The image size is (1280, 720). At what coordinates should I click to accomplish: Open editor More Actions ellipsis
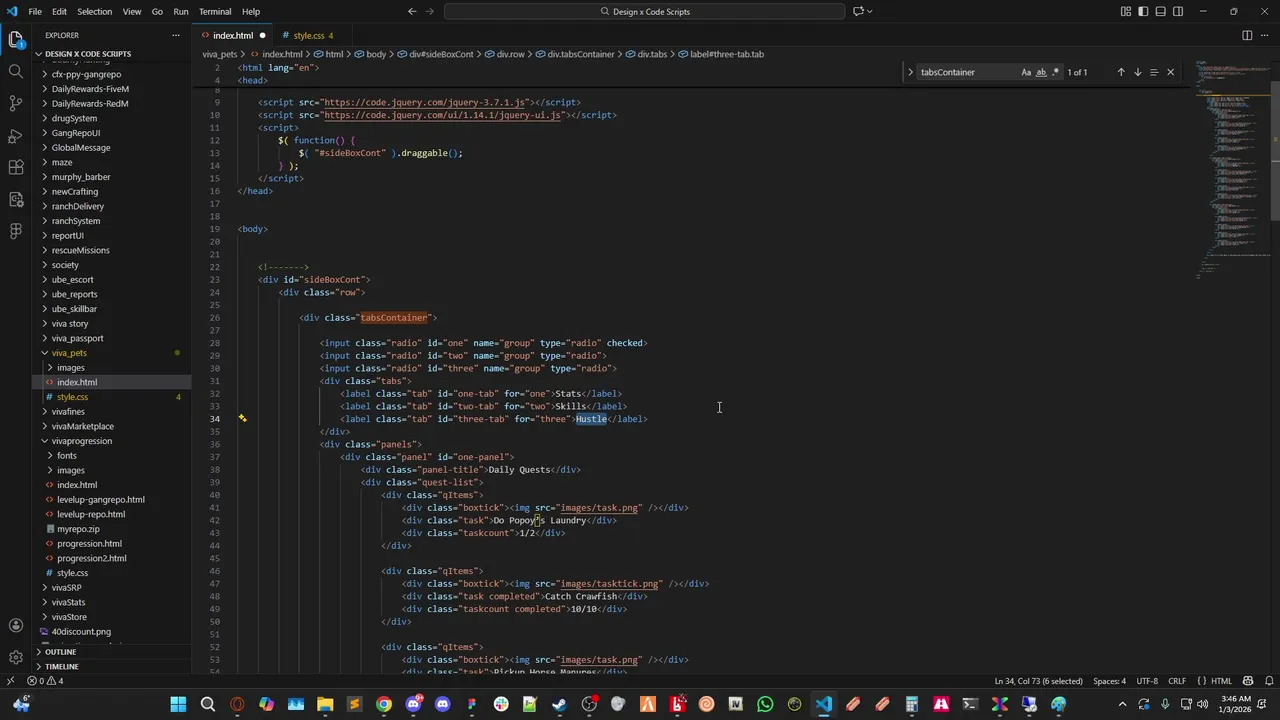[1265, 35]
